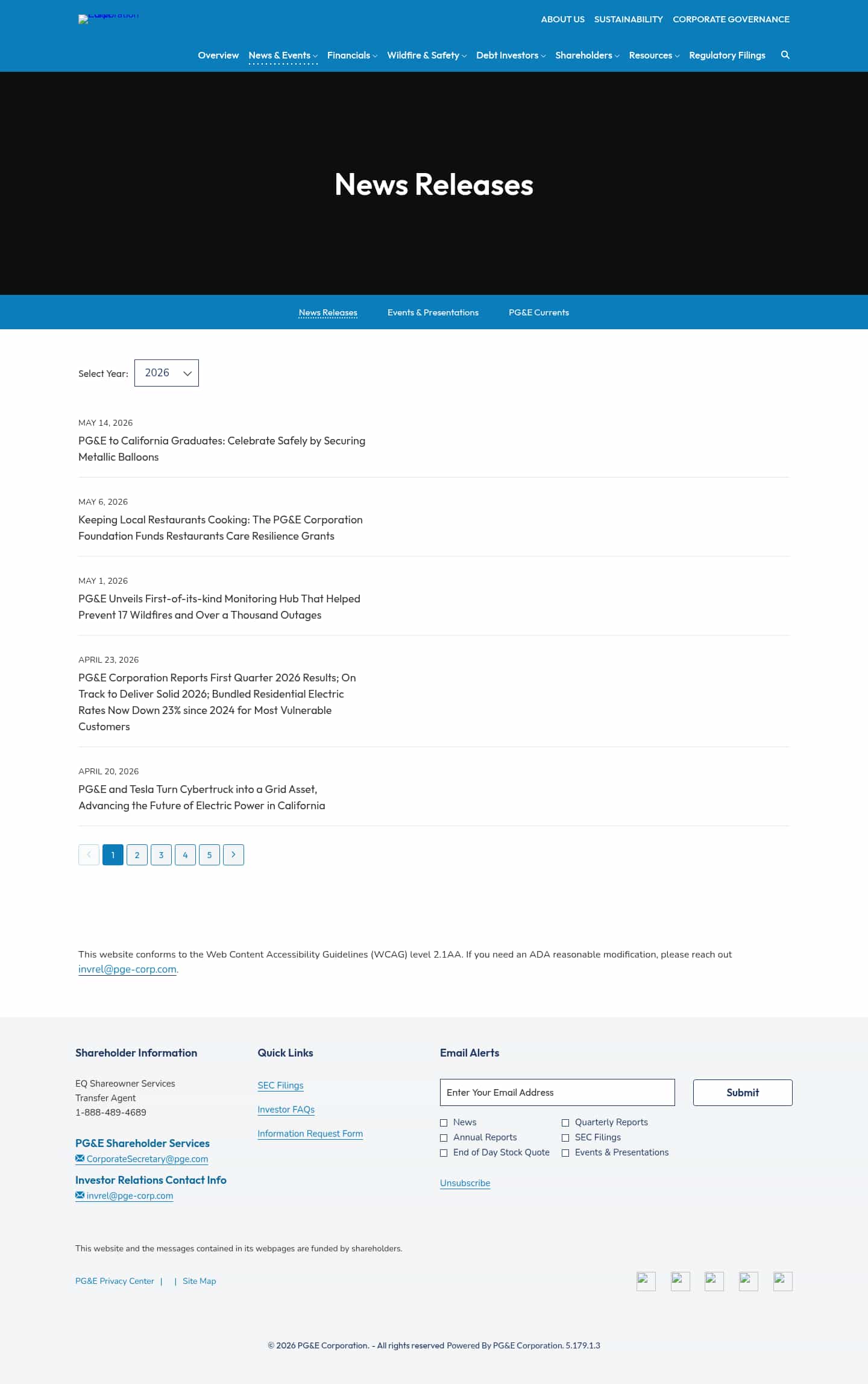
Task: Enable End of Day Stock Quote alerts
Action: click(444, 1152)
